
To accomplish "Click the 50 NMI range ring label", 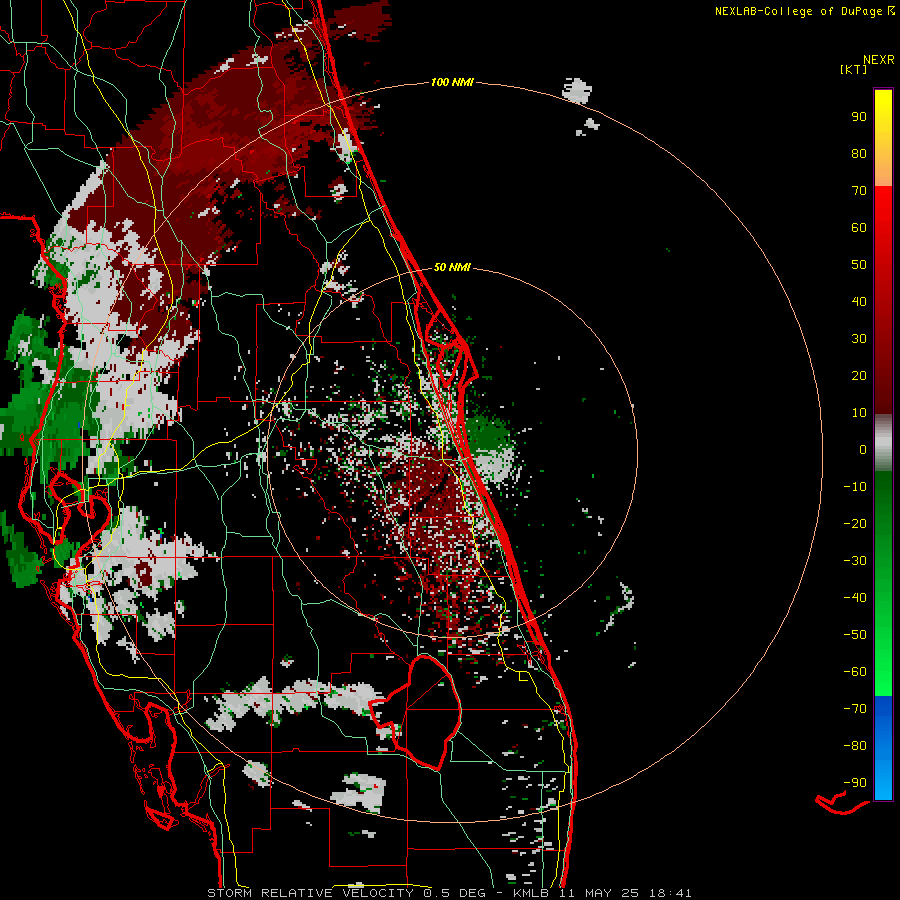I will 452,267.
